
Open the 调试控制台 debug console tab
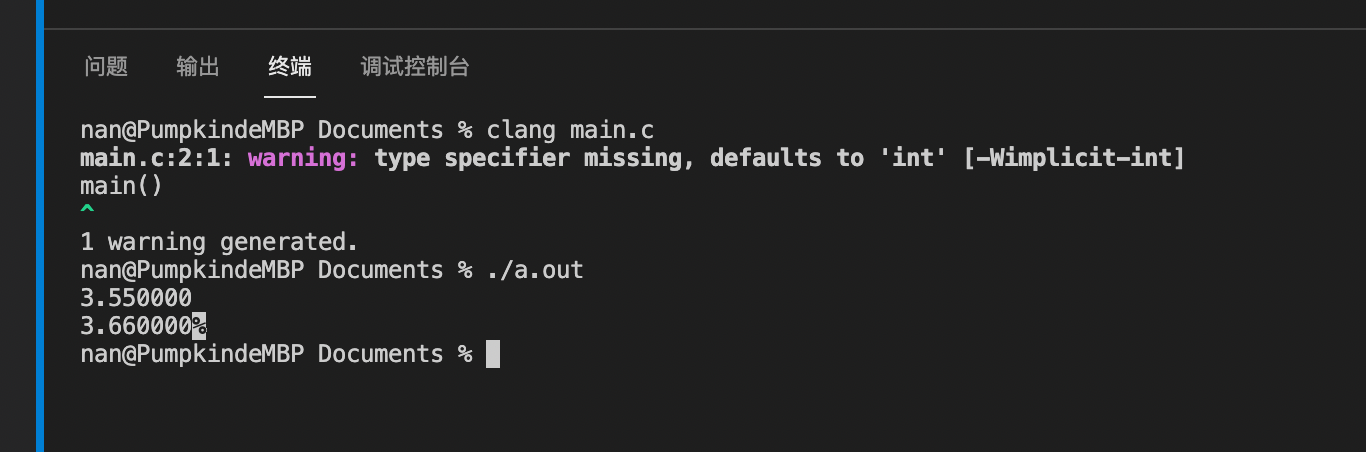coord(415,67)
